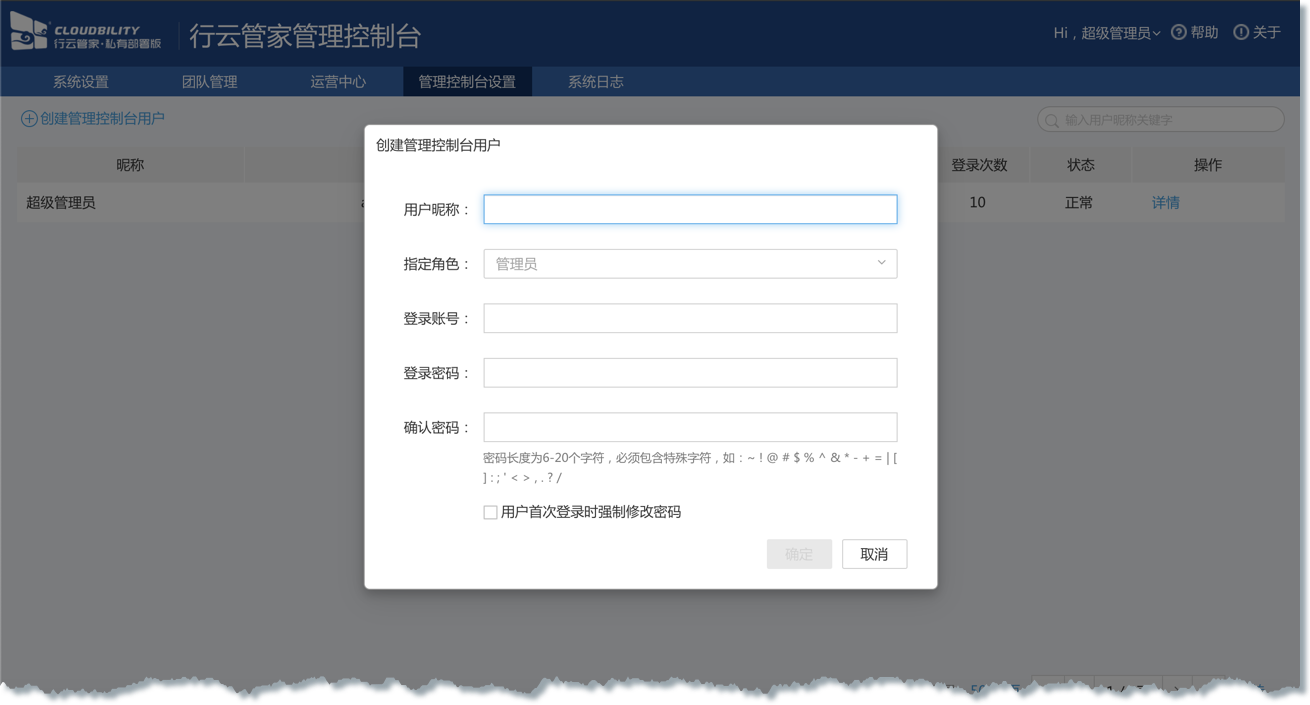
Task: Open the 系统日志 tab
Action: [x=596, y=82]
